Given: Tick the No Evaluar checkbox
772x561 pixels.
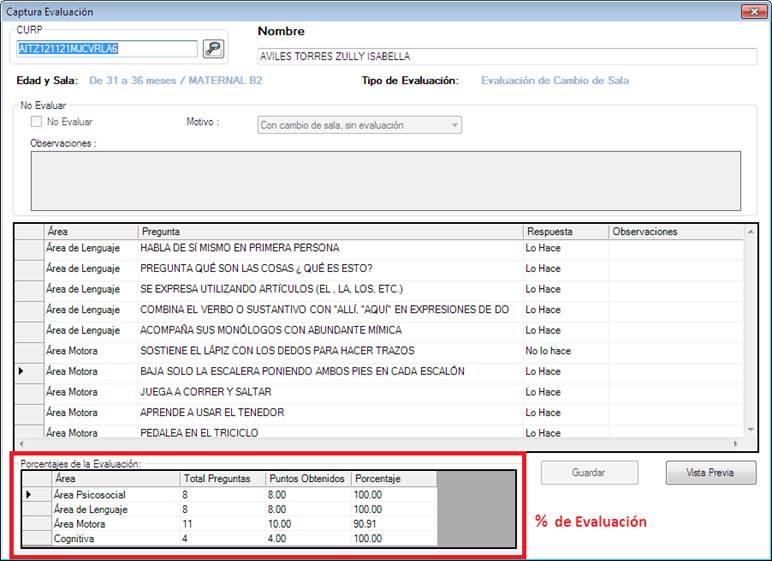Looking at the screenshot, I should click(36, 122).
